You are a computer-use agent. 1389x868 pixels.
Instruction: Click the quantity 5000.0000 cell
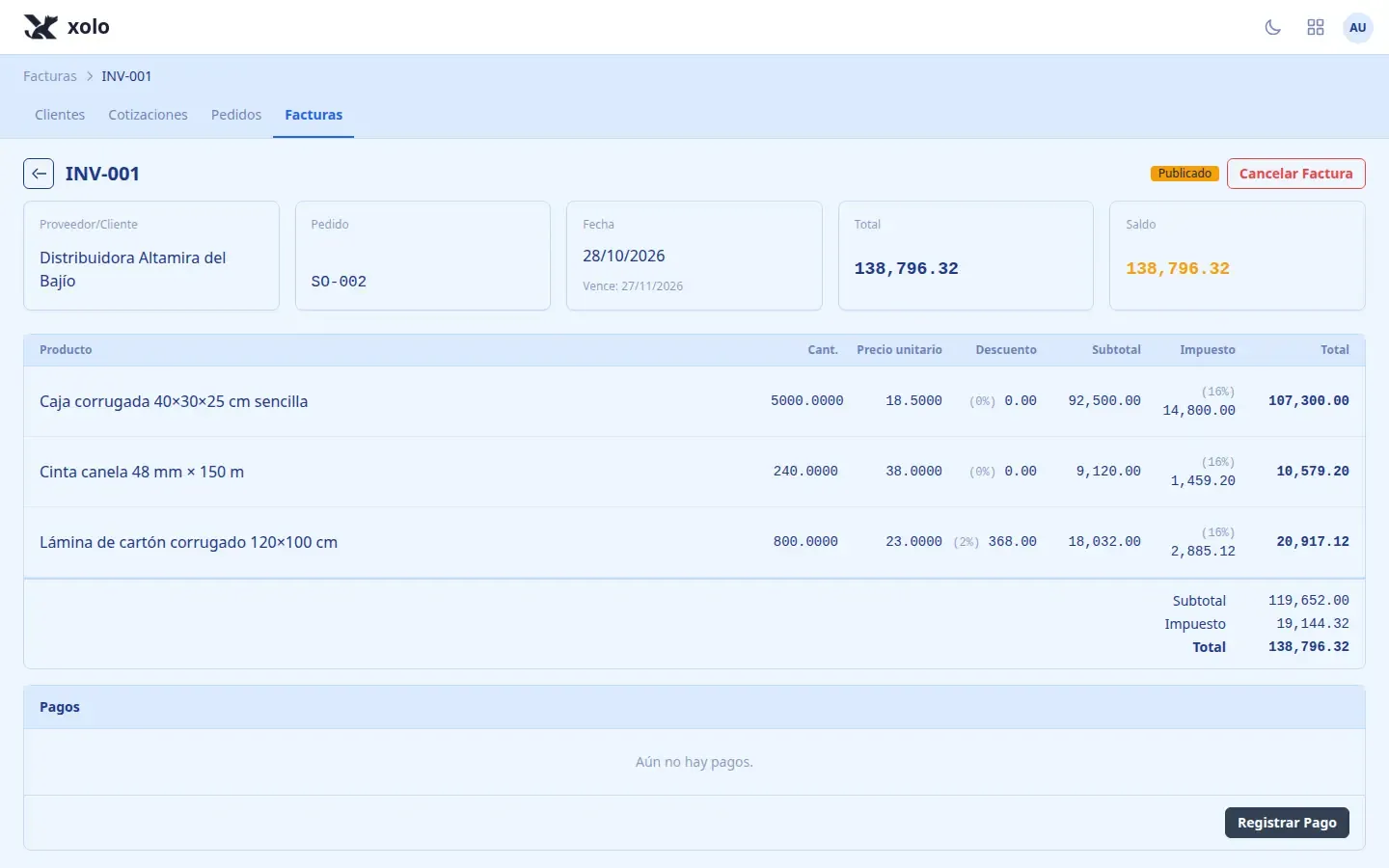tap(807, 400)
